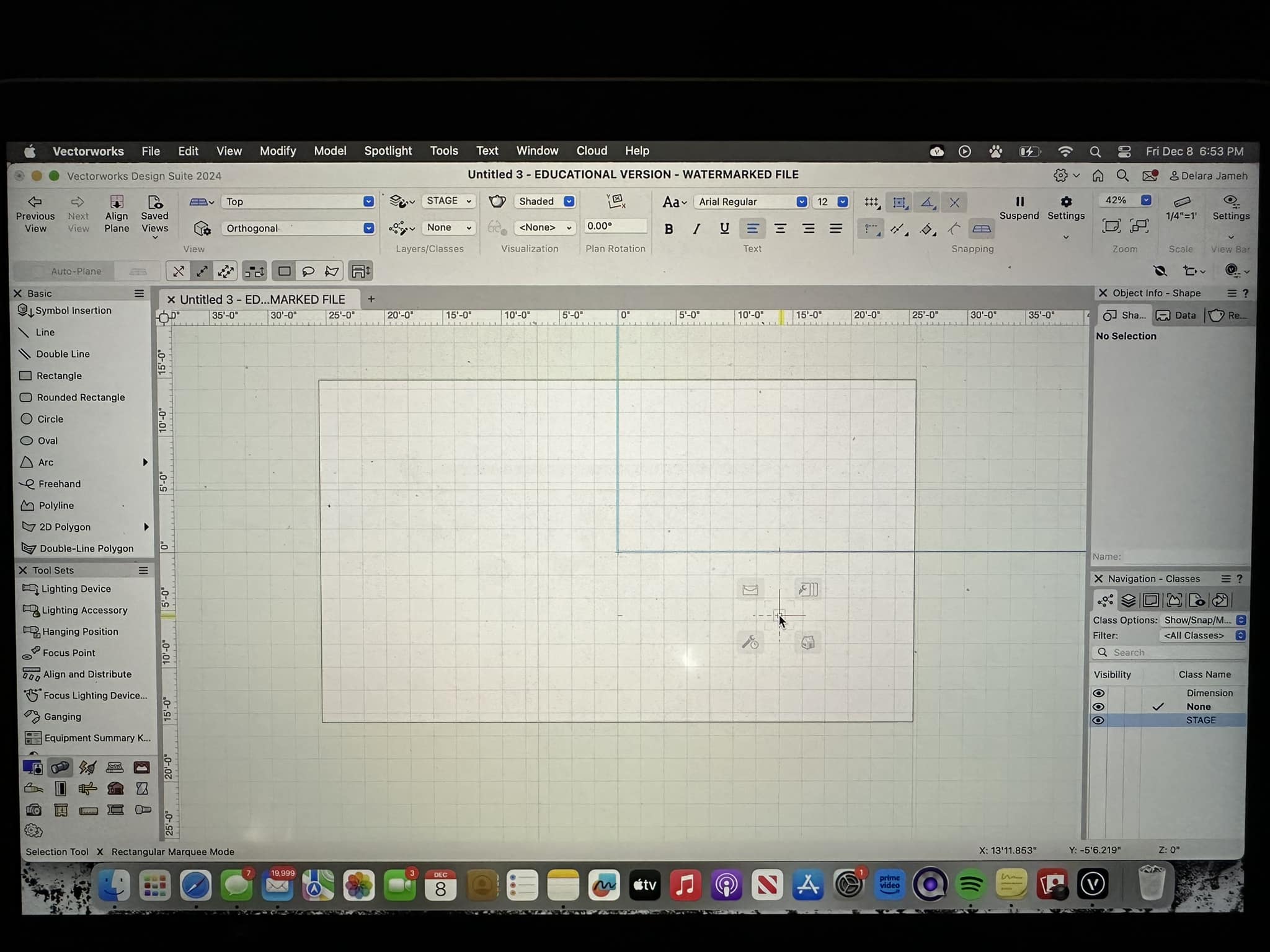
Task: Choose Lasso Marquee mode icon
Action: pyautogui.click(x=308, y=271)
